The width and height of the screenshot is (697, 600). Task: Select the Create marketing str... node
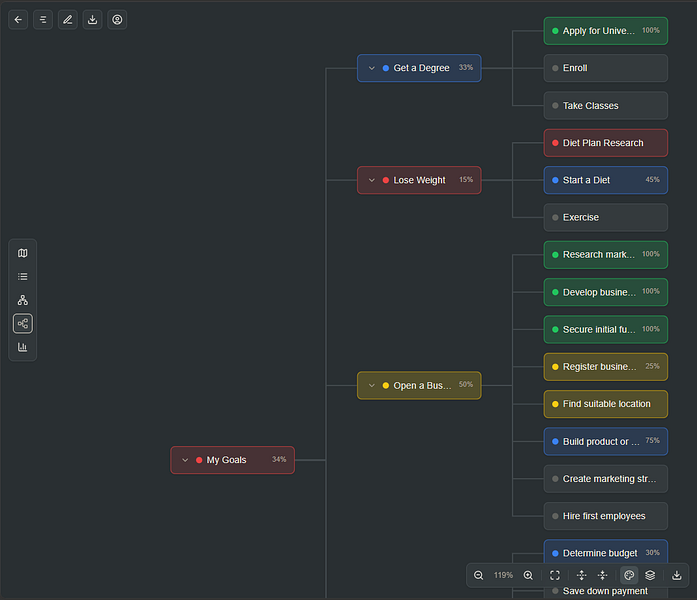click(x=605, y=479)
